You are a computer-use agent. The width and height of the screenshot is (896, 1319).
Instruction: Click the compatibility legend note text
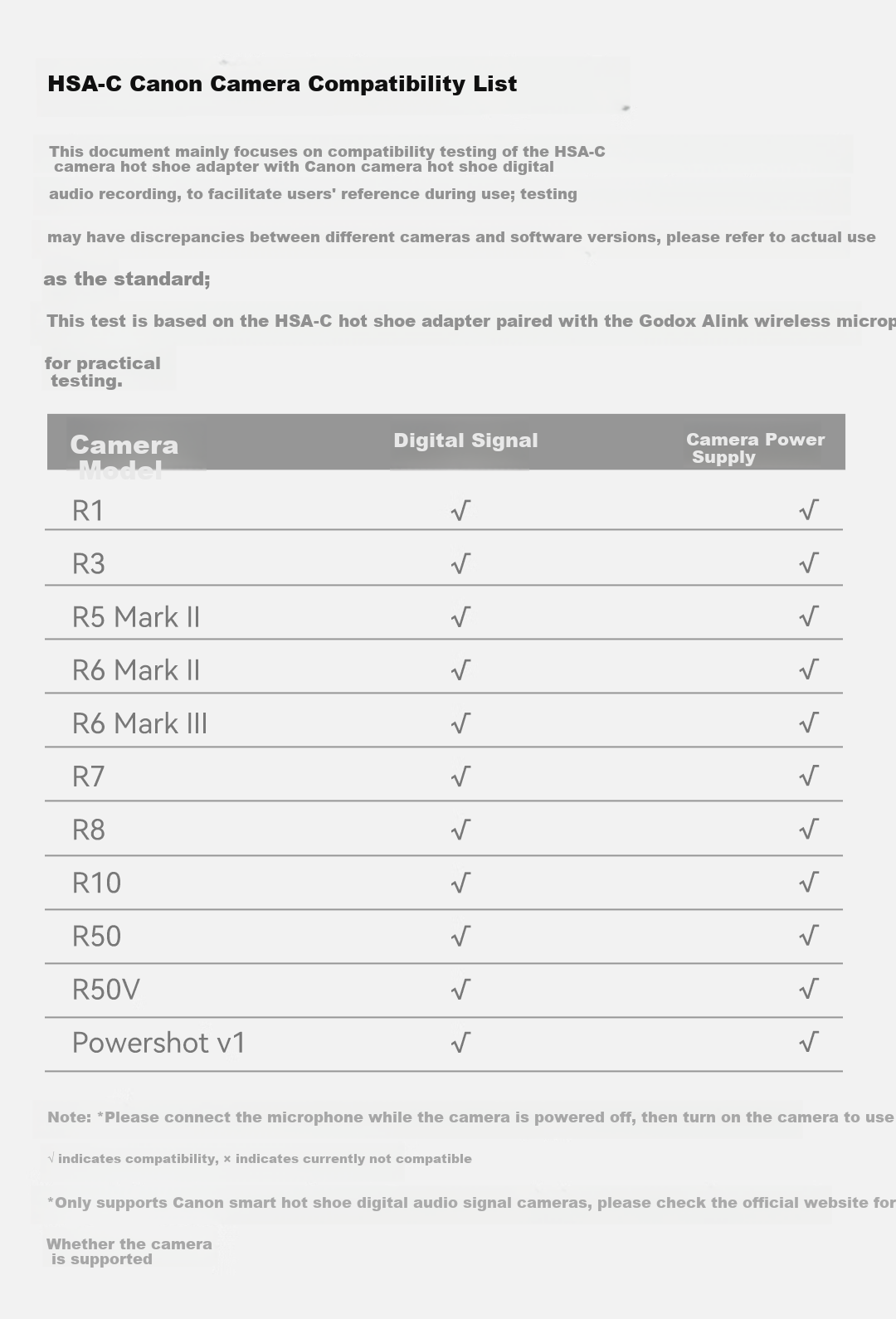point(260,1159)
